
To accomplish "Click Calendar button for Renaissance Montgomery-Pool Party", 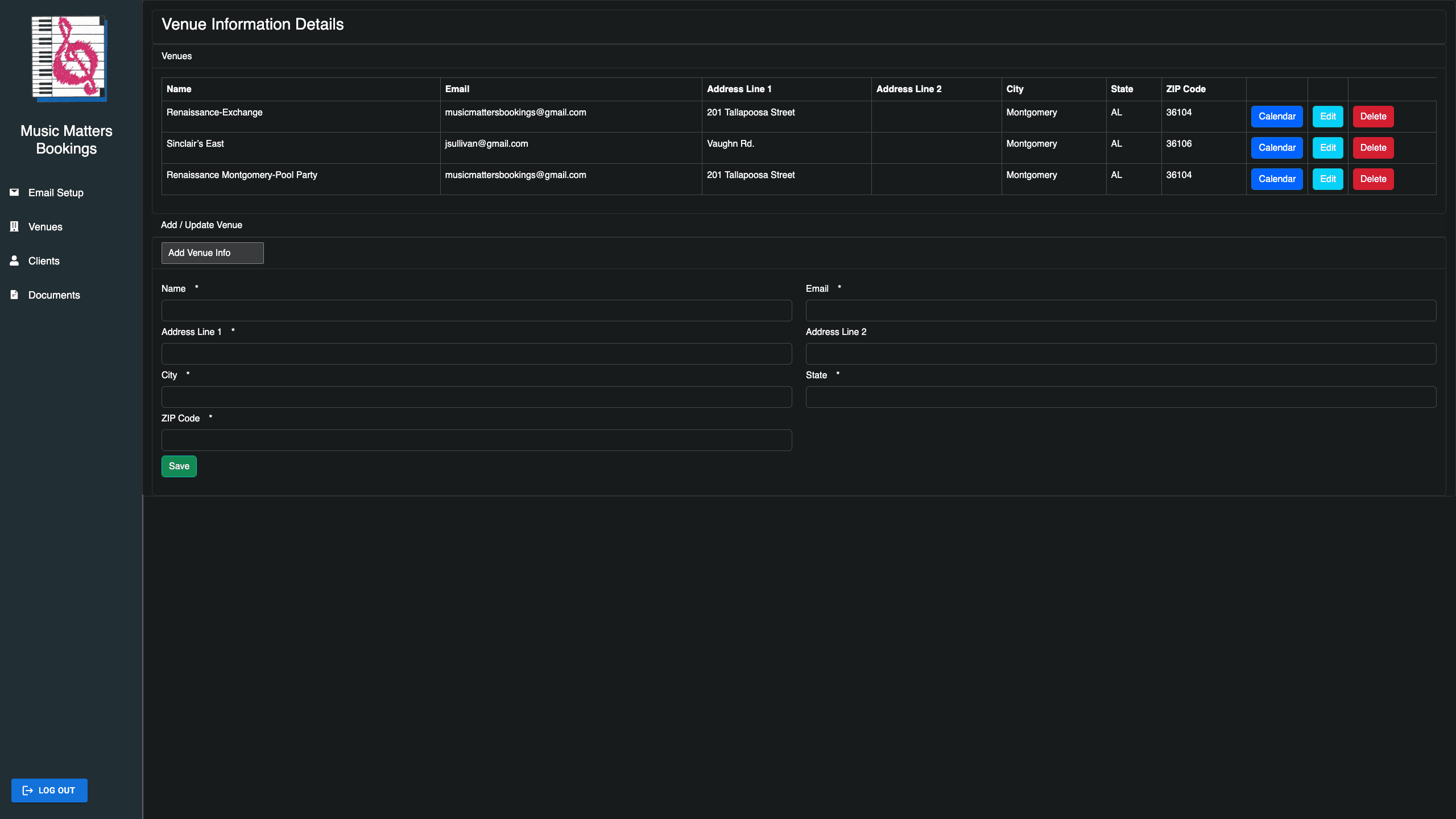I will [1277, 179].
